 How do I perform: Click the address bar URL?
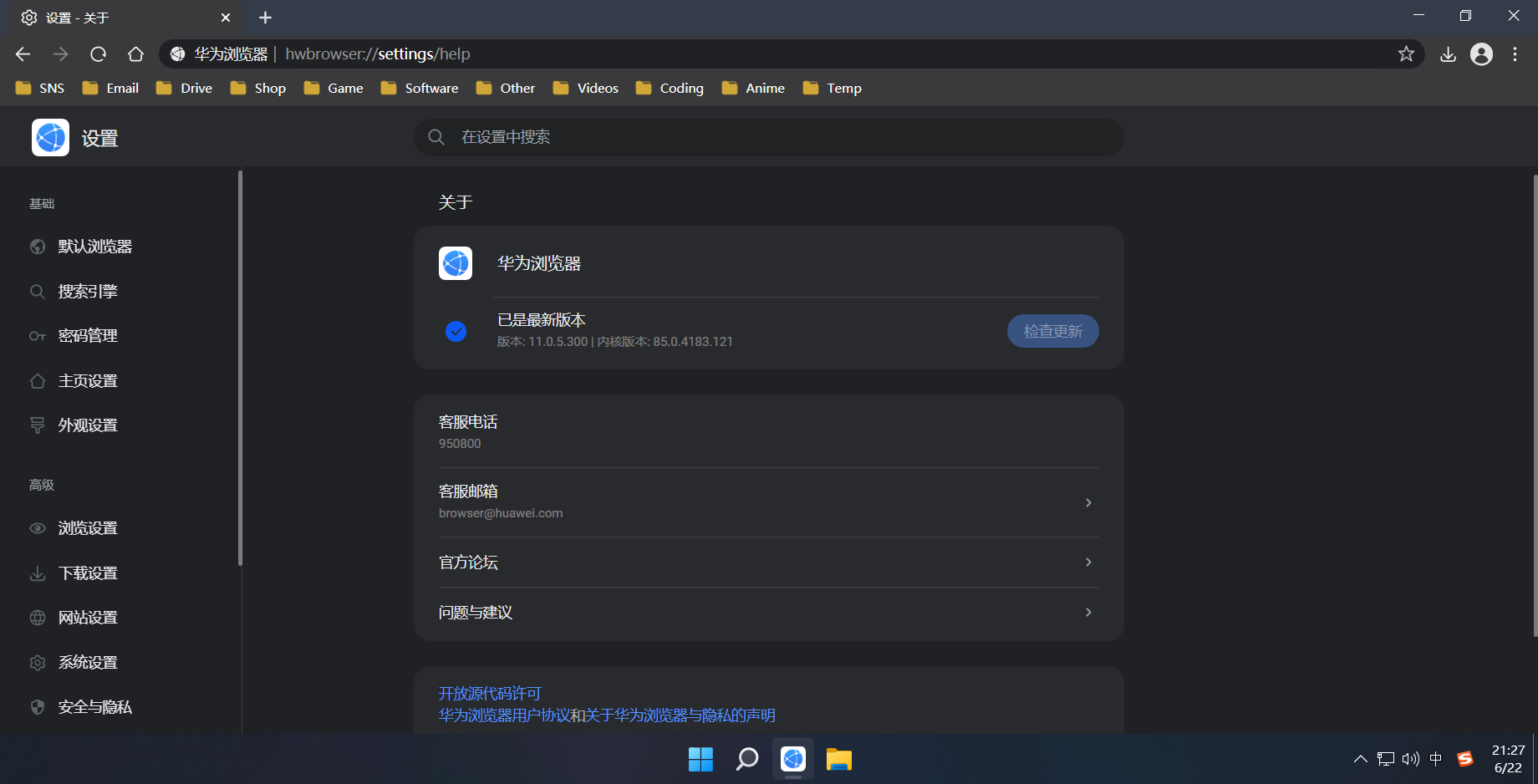pos(378,54)
